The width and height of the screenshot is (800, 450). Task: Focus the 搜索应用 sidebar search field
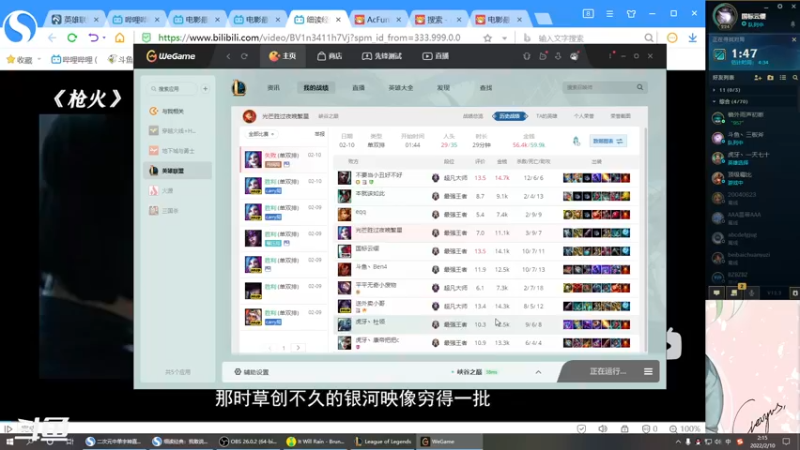172,89
